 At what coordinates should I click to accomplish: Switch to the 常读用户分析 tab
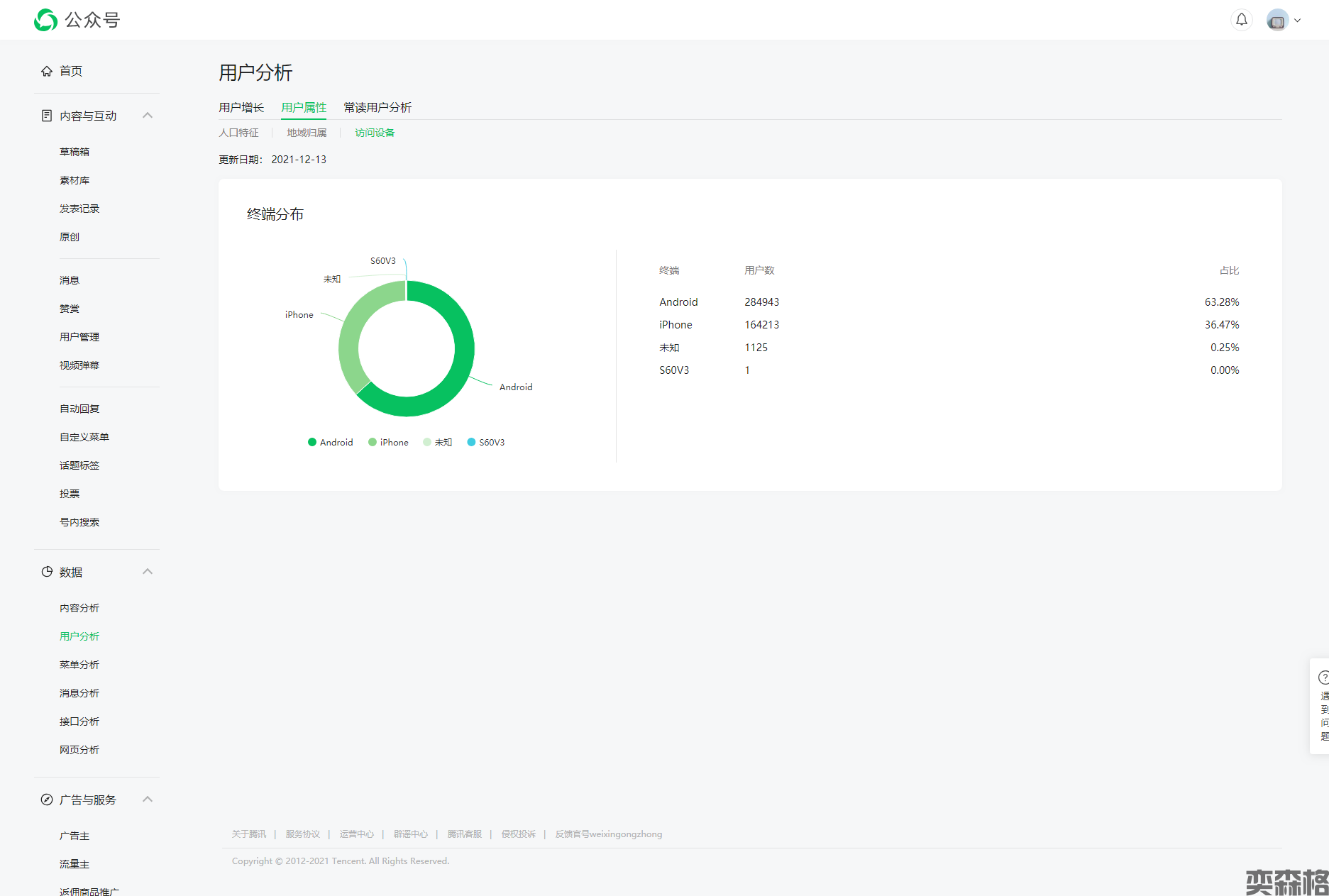(377, 107)
